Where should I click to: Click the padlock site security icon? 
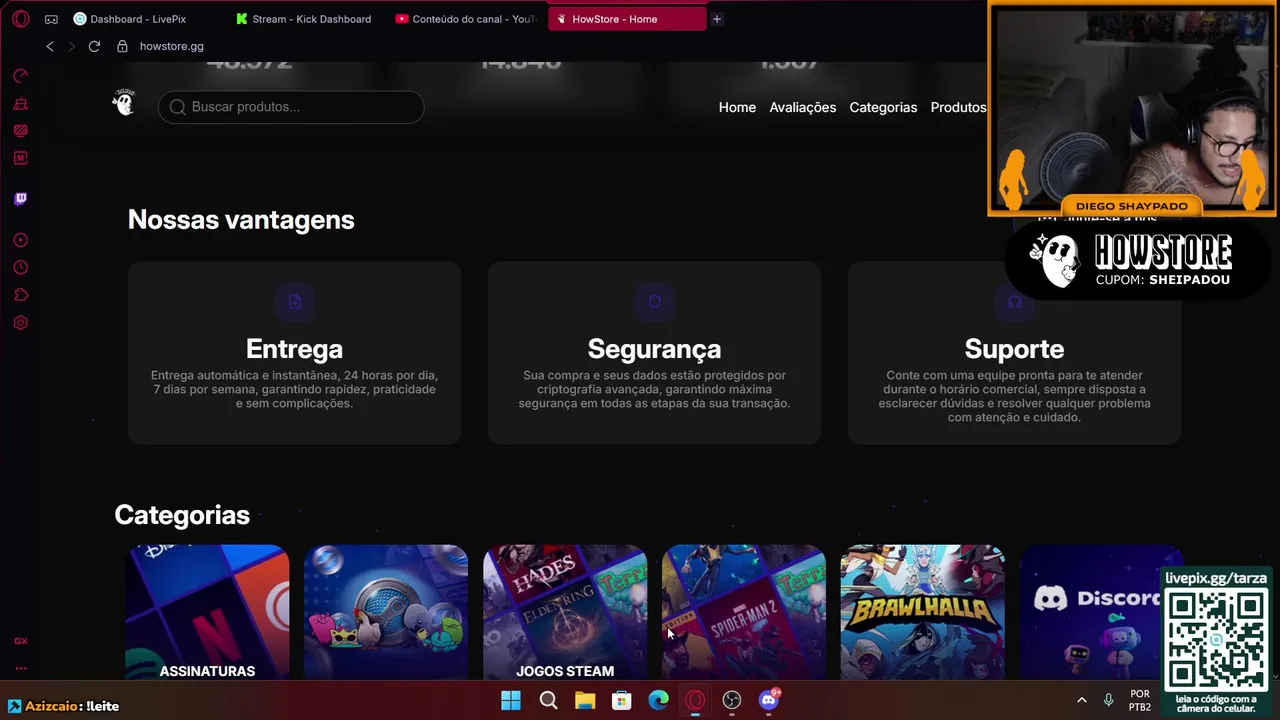(x=123, y=46)
